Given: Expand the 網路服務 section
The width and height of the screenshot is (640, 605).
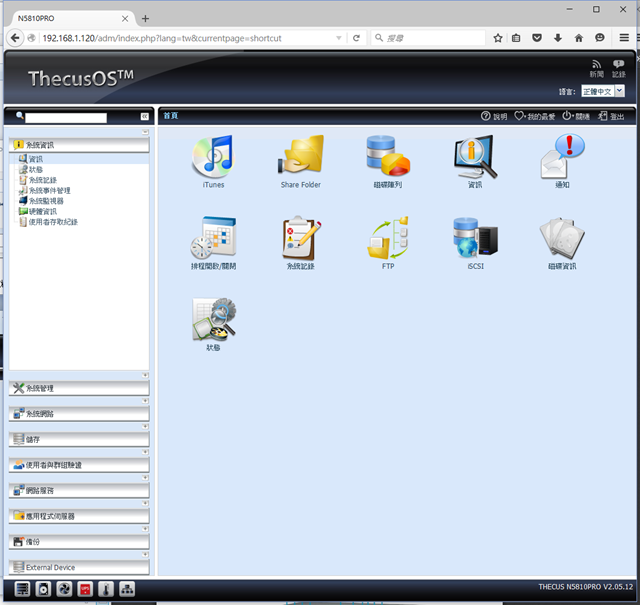Looking at the screenshot, I should 79,490.
